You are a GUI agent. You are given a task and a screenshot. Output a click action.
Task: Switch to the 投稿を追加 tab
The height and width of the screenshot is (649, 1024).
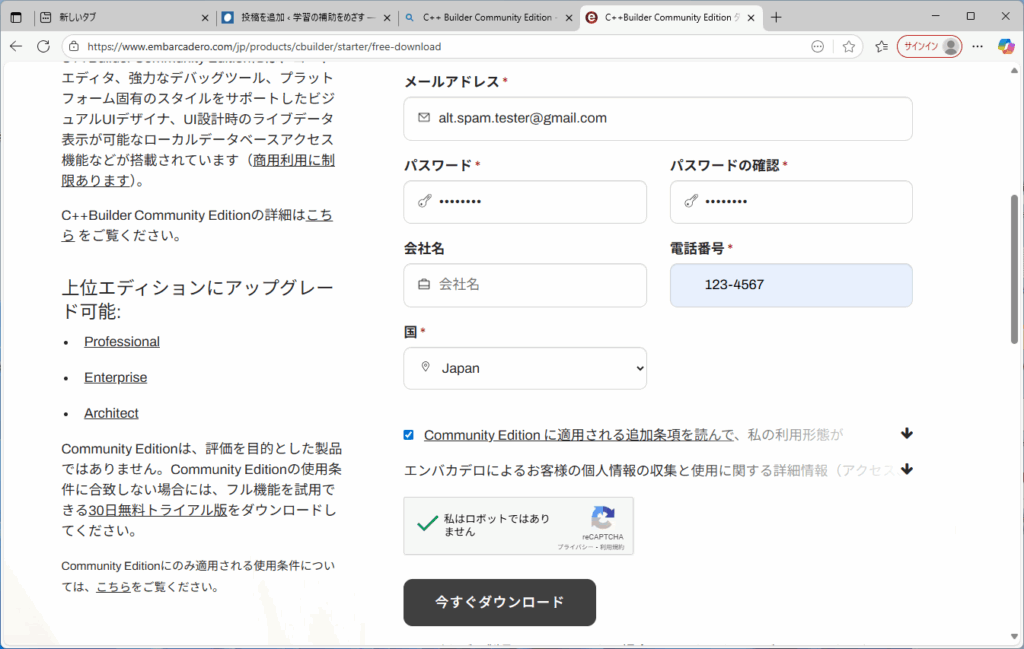point(306,18)
